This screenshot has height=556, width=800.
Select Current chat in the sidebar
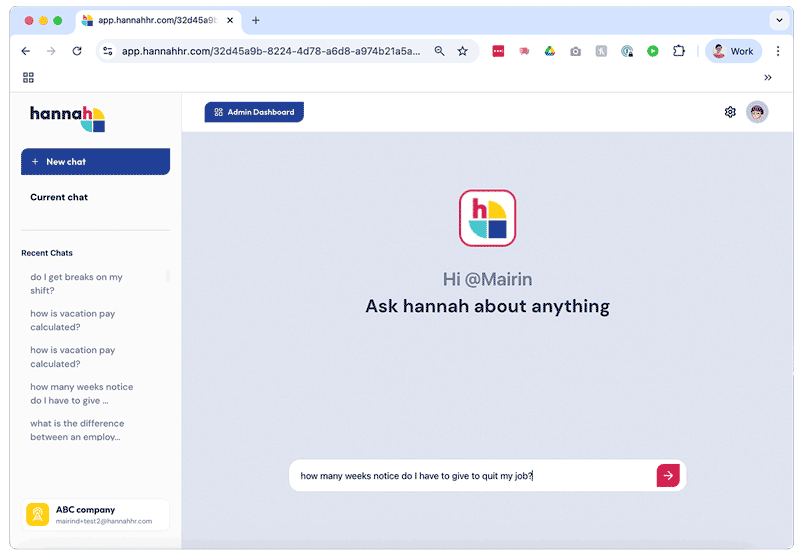(x=59, y=197)
